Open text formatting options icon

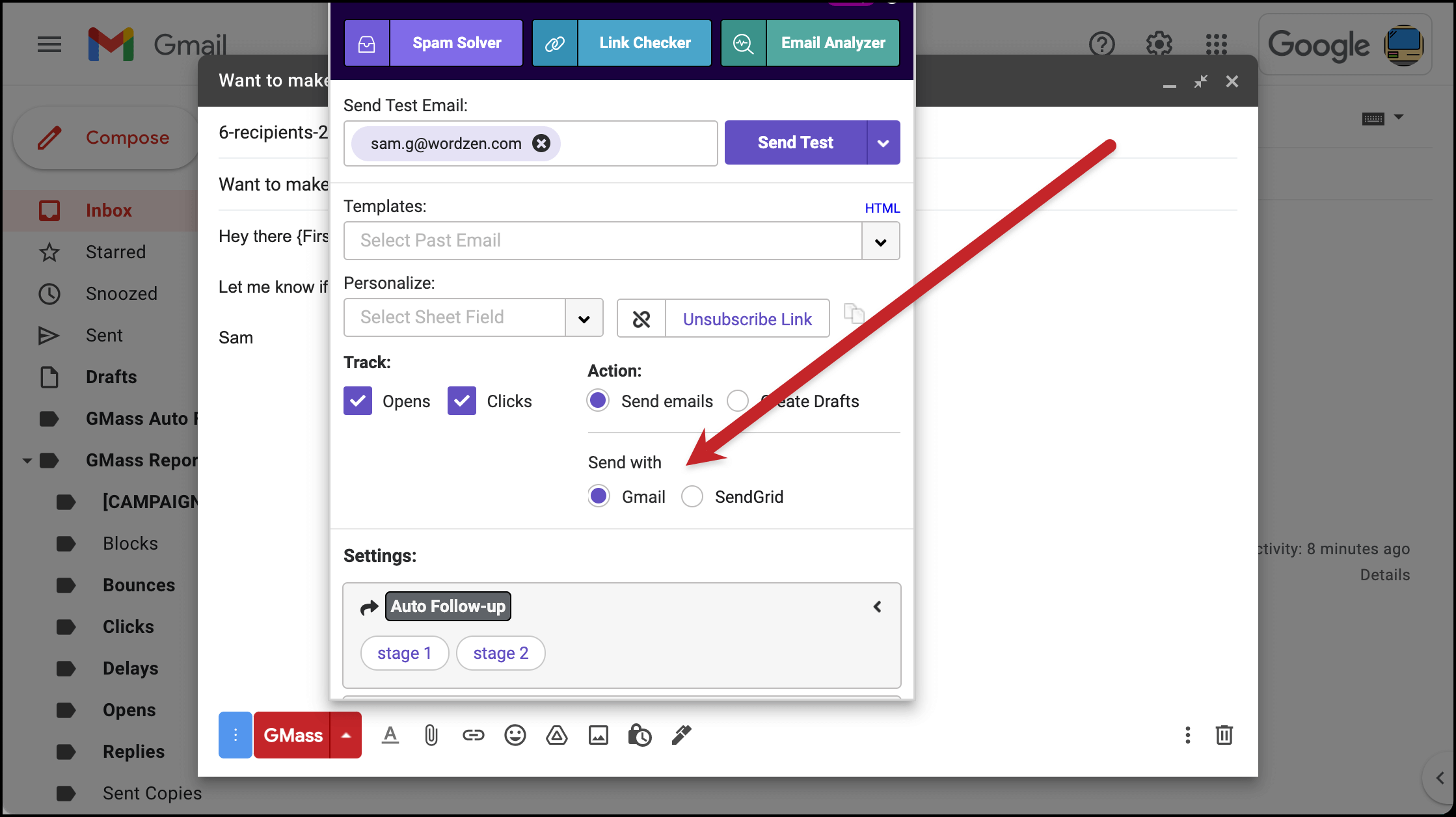click(390, 735)
